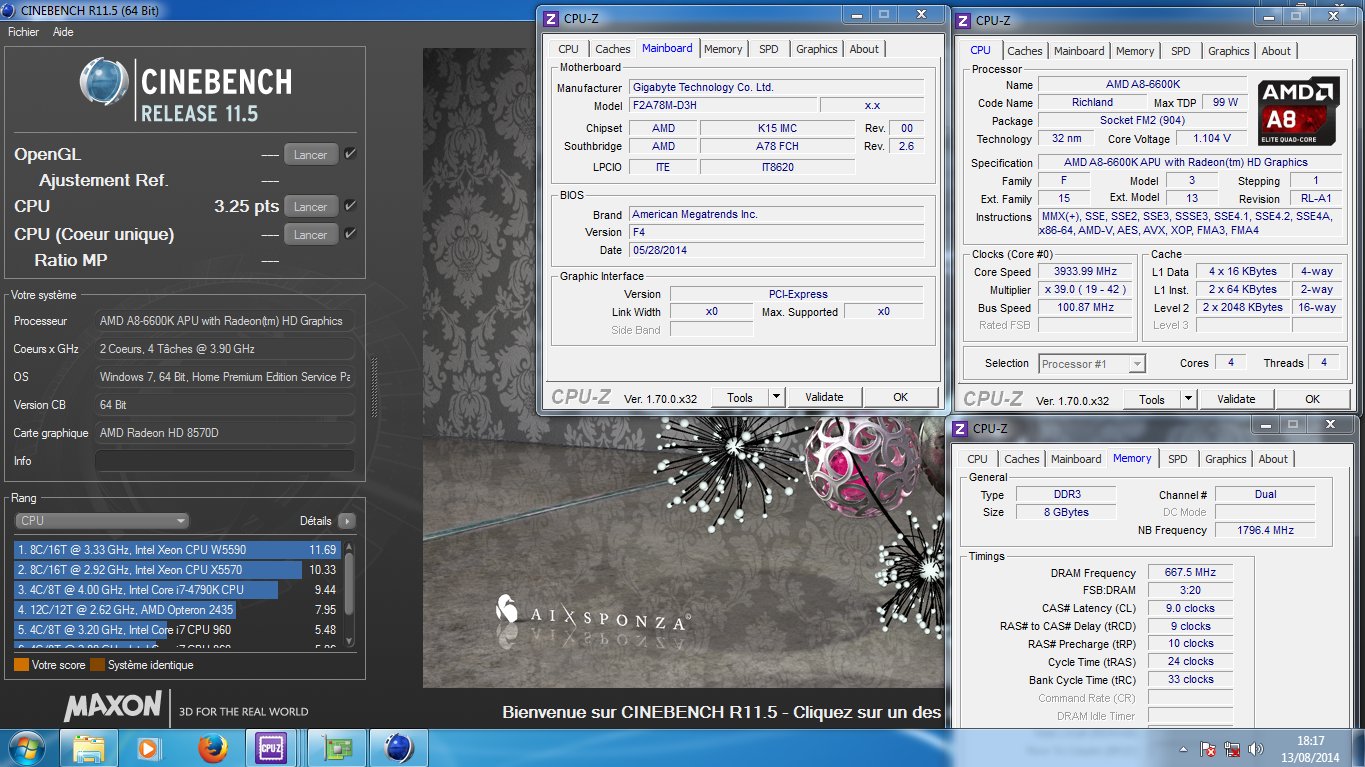Open About tab in Mainboard window
1365x767 pixels.
[865, 49]
